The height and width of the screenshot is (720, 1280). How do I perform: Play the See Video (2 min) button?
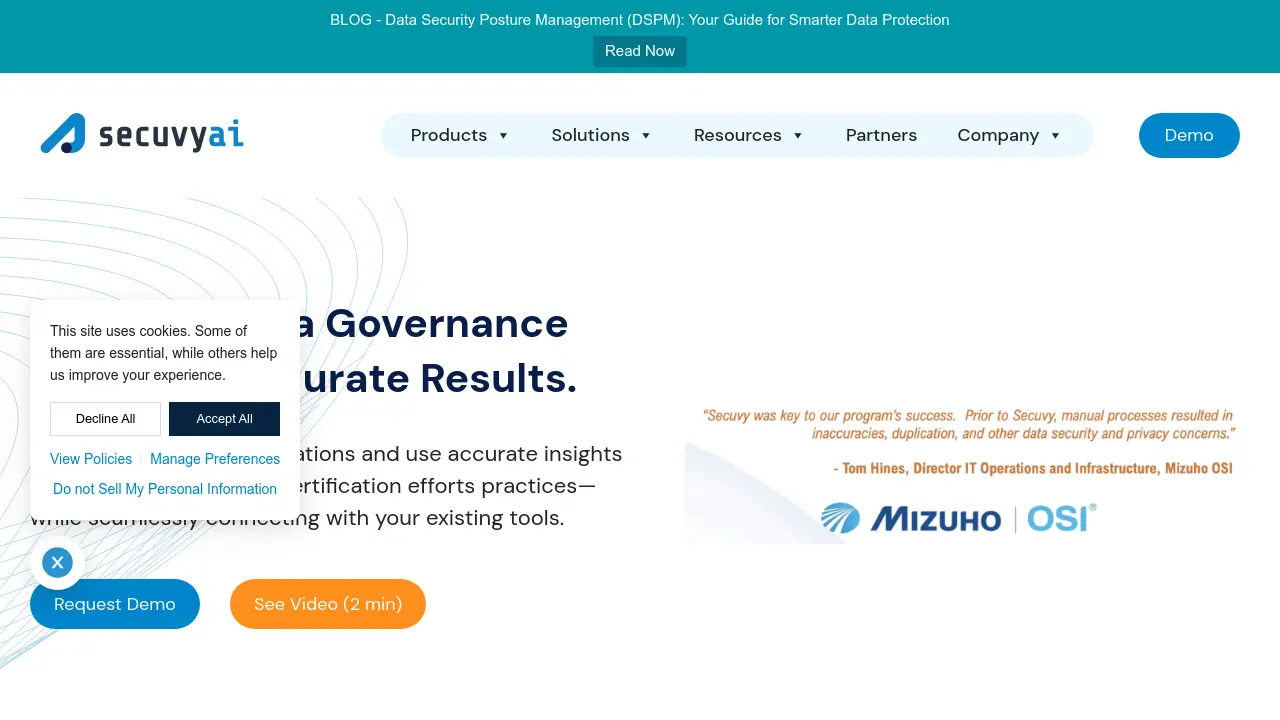point(328,604)
